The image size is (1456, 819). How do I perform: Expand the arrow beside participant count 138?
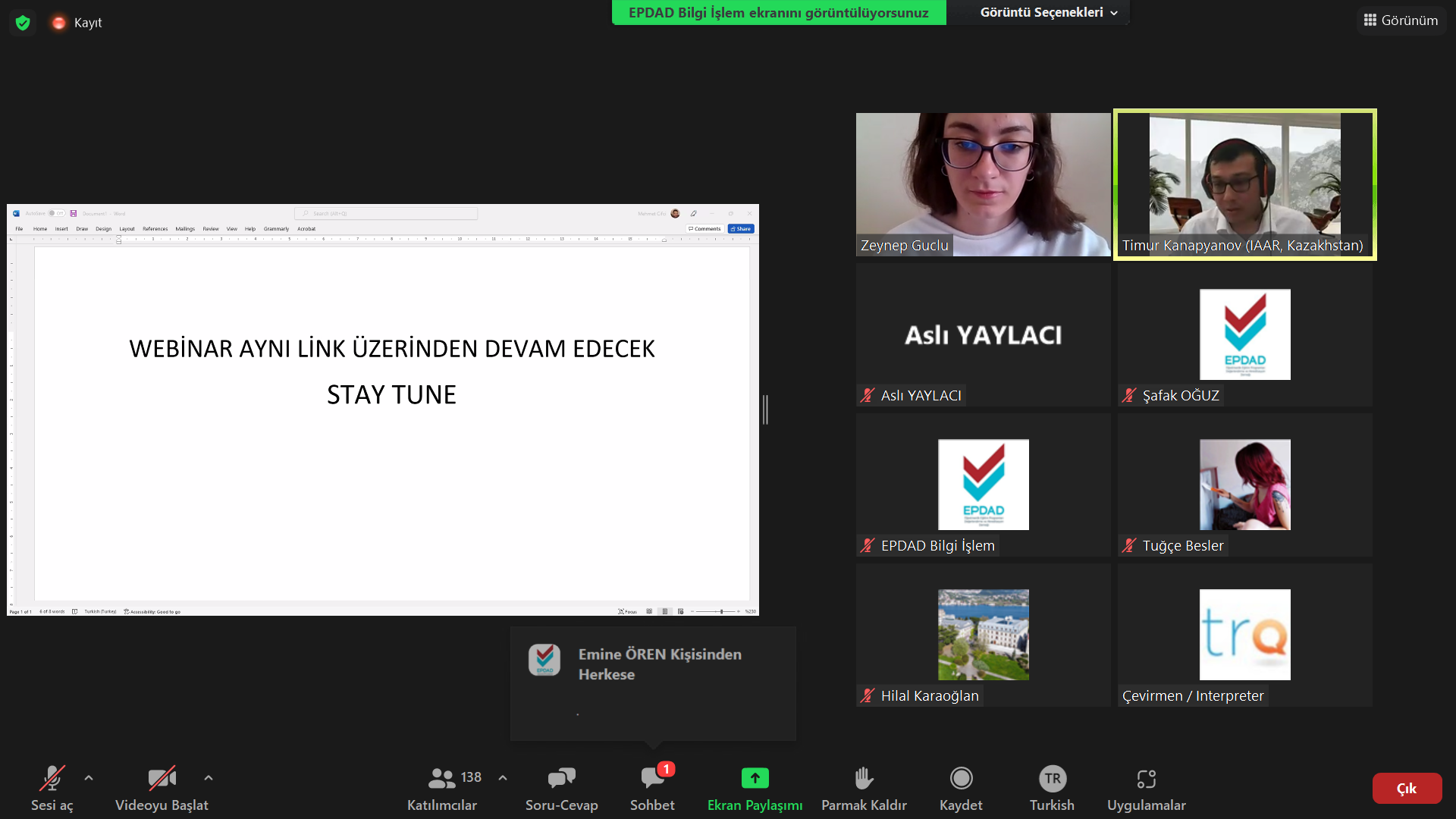(503, 778)
